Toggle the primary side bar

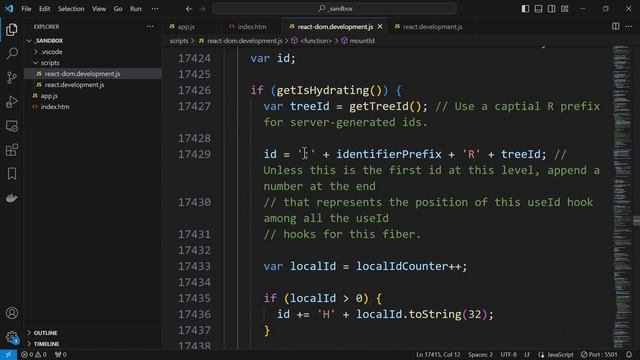click(x=525, y=9)
